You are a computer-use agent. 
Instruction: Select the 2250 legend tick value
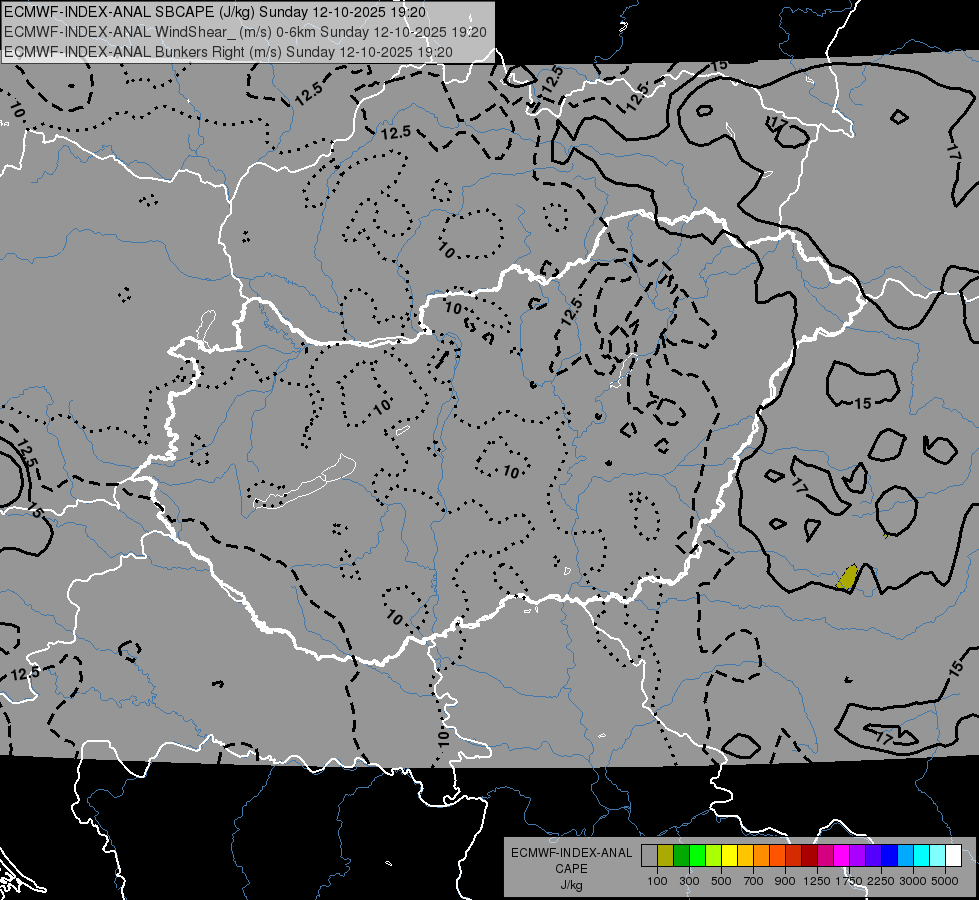pyautogui.click(x=881, y=881)
